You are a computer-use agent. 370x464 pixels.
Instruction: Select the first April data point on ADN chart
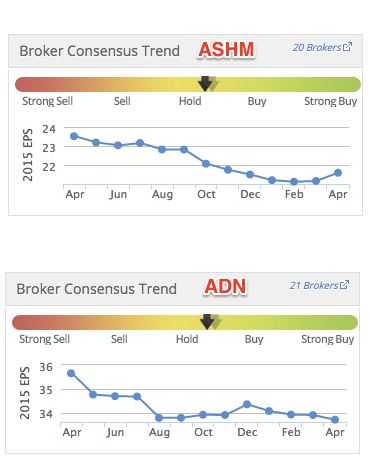coord(71,373)
